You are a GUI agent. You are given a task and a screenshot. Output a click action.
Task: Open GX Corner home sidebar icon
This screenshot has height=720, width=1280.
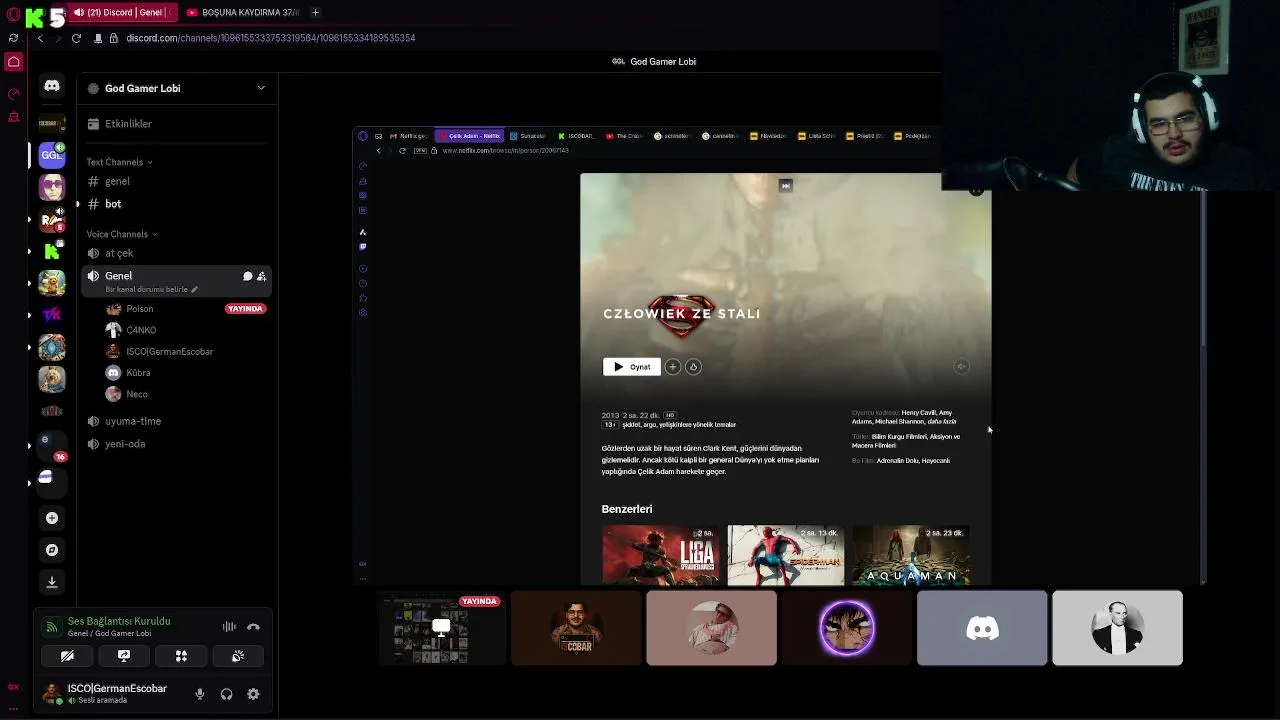(x=14, y=62)
